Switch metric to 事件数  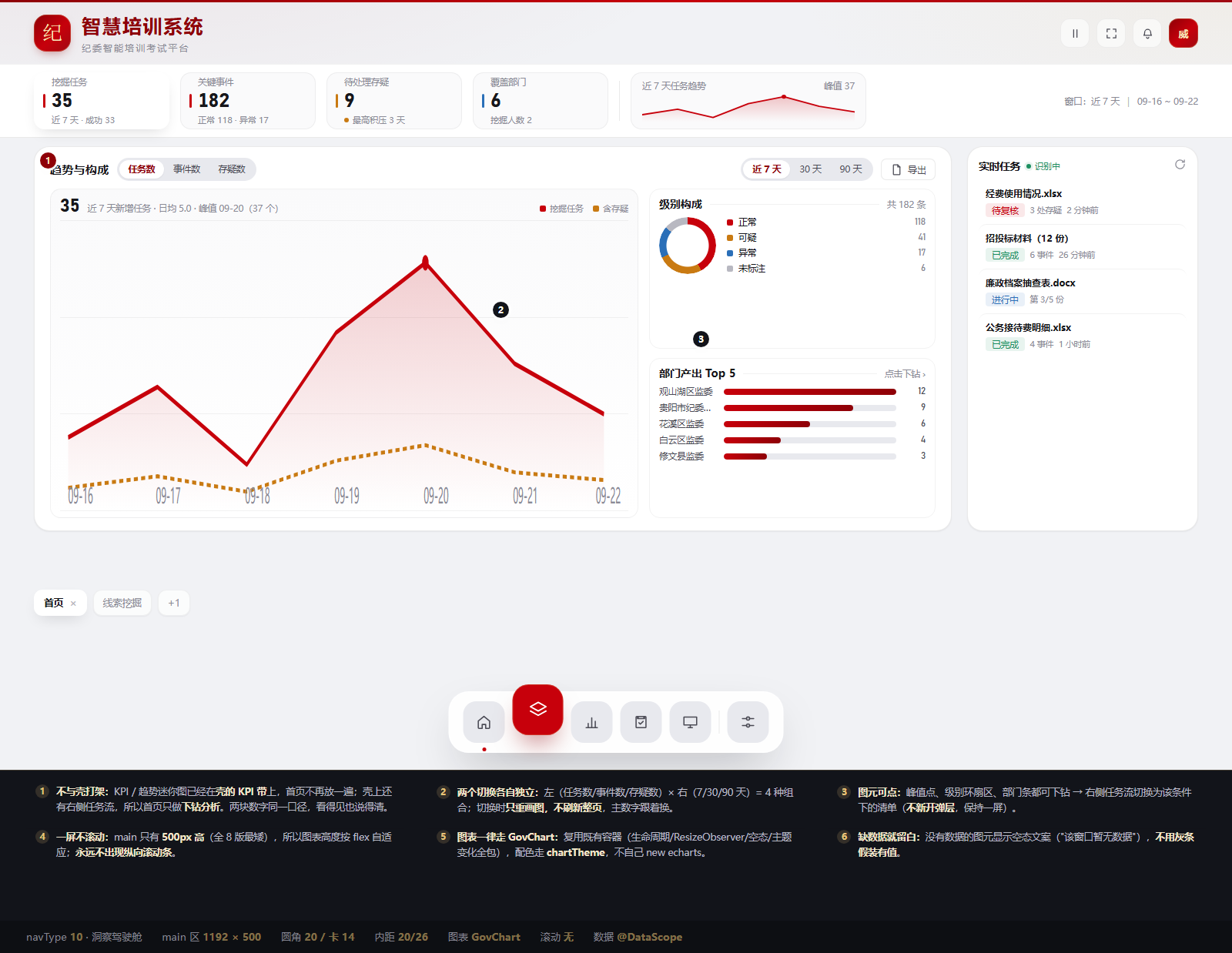click(186, 169)
